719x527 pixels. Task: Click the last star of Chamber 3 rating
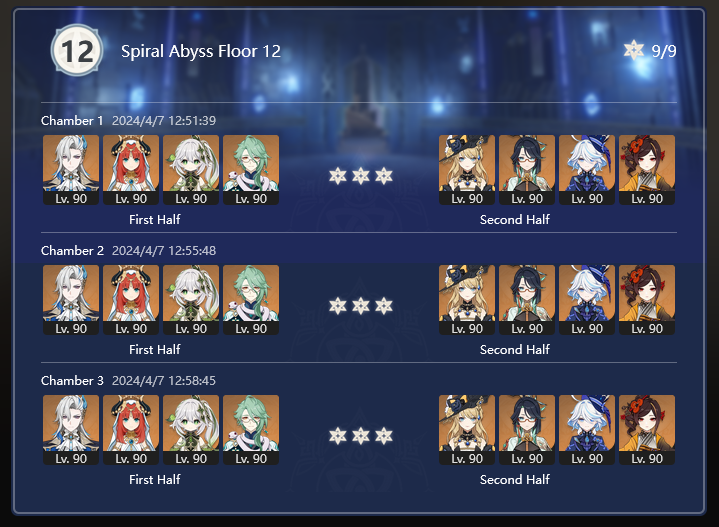tap(384, 436)
